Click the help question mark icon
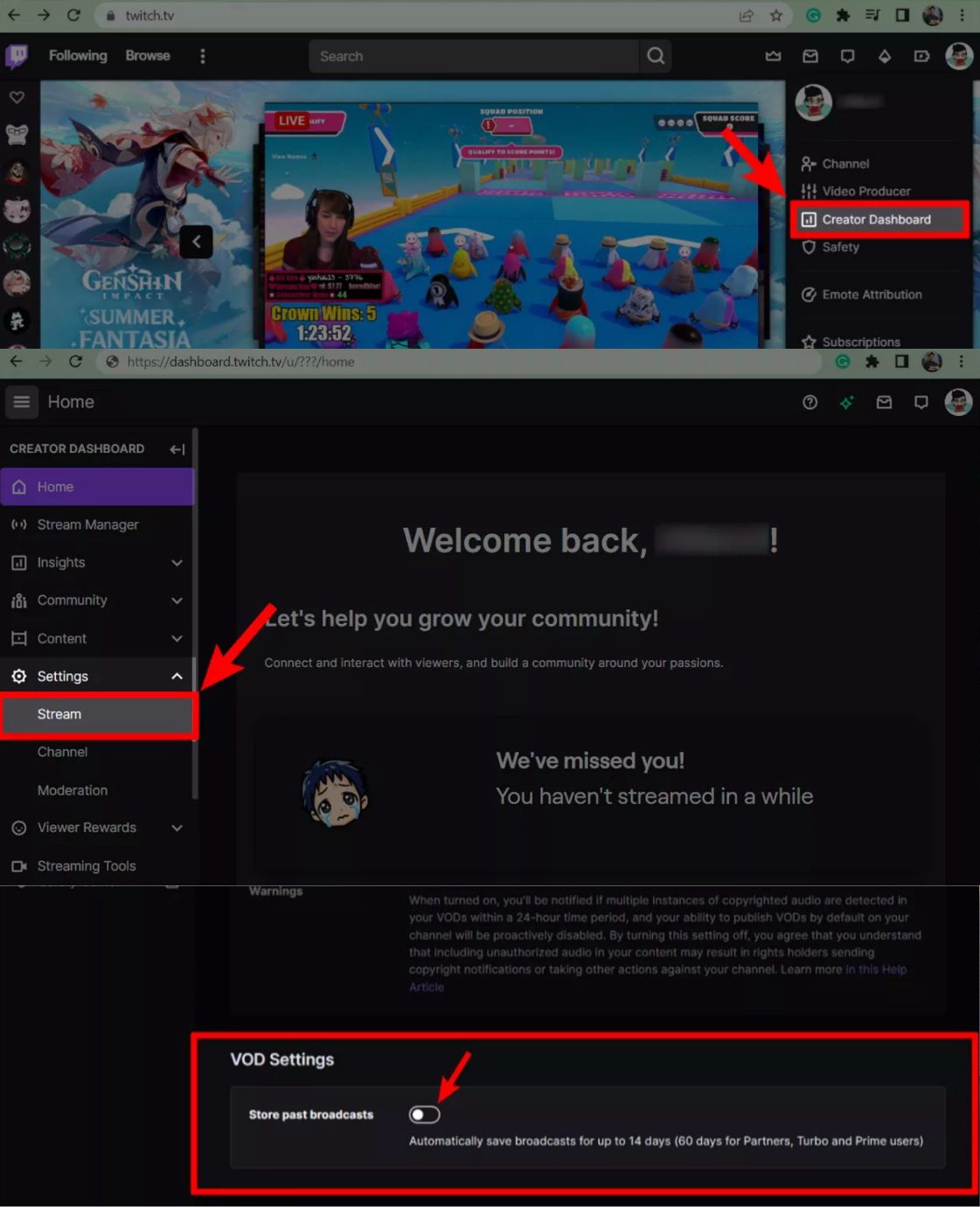The width and height of the screenshot is (980, 1207). (x=810, y=402)
